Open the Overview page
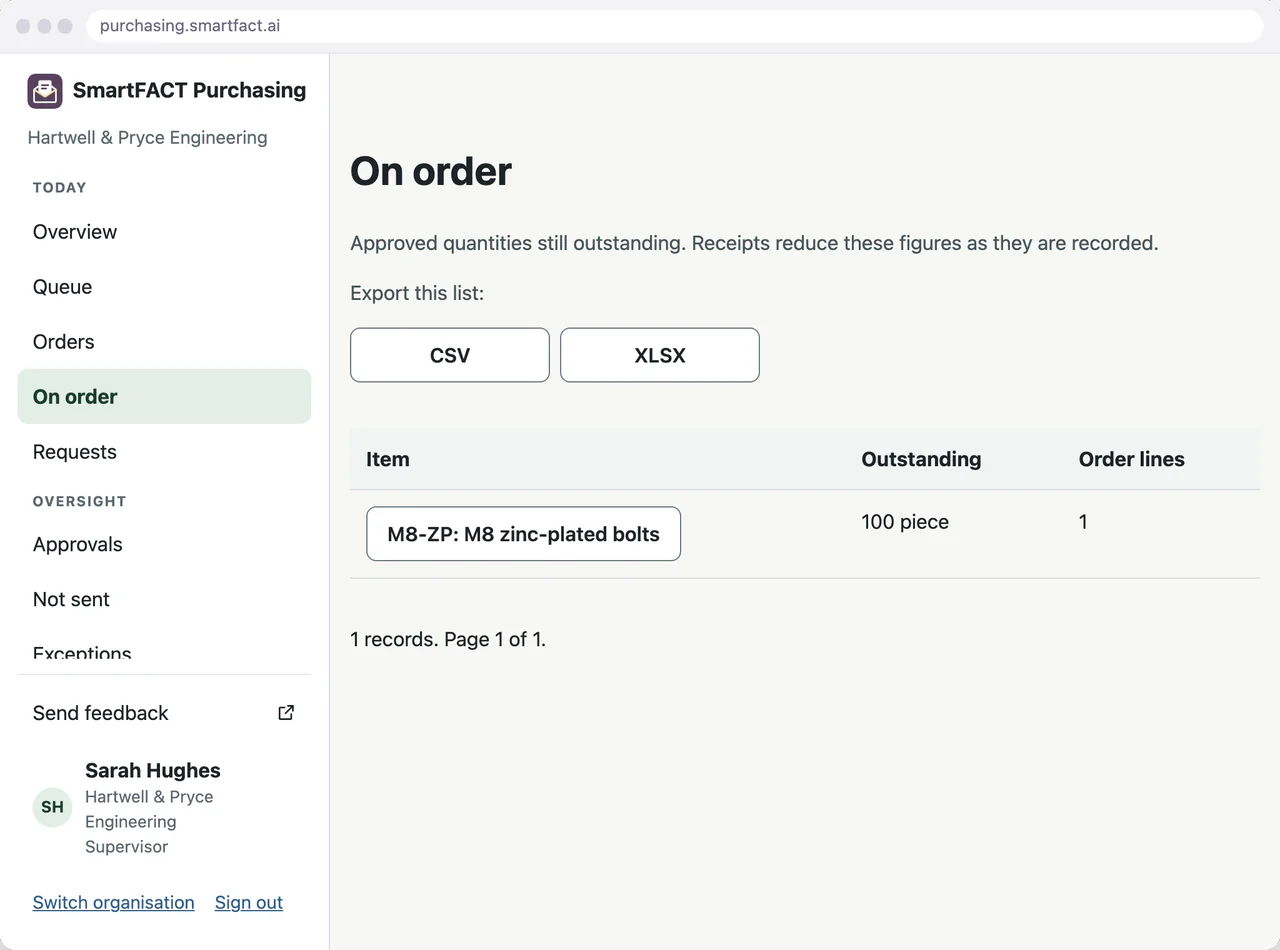The height and width of the screenshot is (950, 1280). click(x=164, y=232)
